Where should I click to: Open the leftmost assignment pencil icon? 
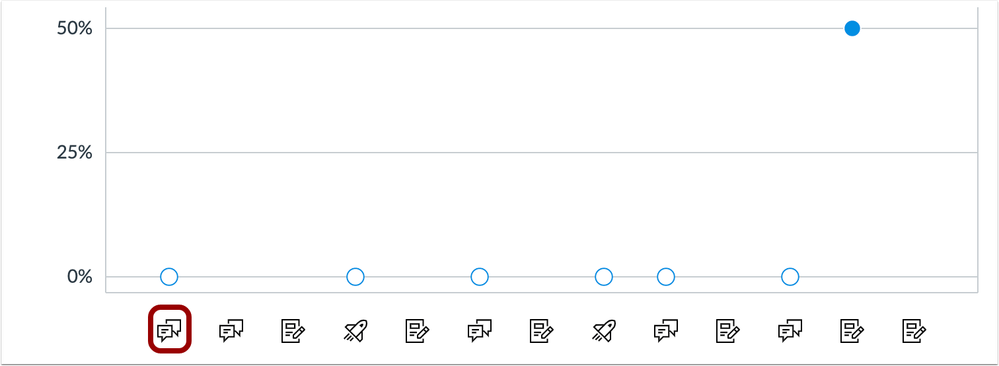coord(293,331)
